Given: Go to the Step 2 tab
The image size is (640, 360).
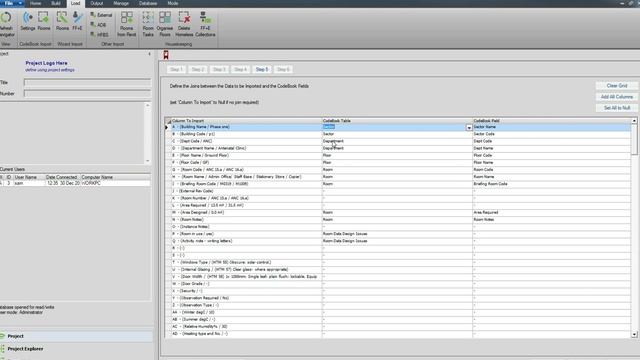Looking at the screenshot, I should [x=198, y=69].
